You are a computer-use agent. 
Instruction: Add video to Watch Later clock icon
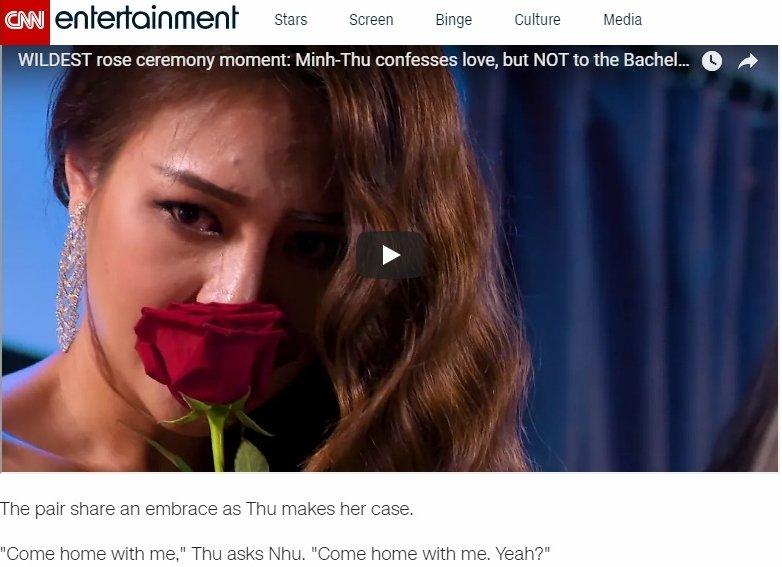coord(712,61)
